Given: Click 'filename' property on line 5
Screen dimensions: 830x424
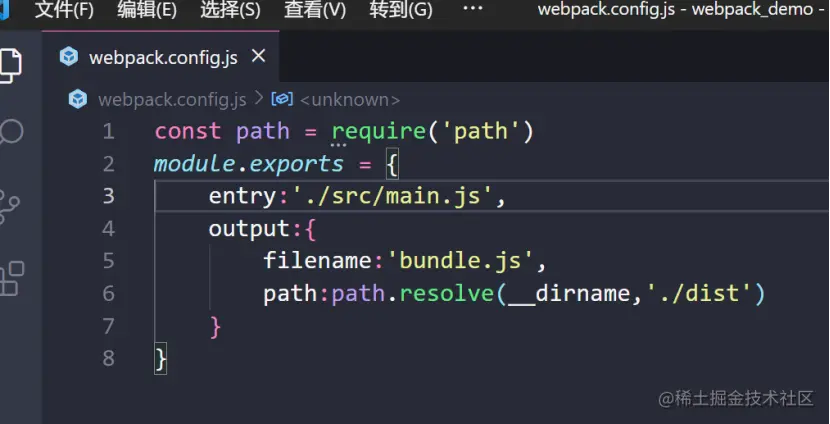Looking at the screenshot, I should [x=318, y=261].
